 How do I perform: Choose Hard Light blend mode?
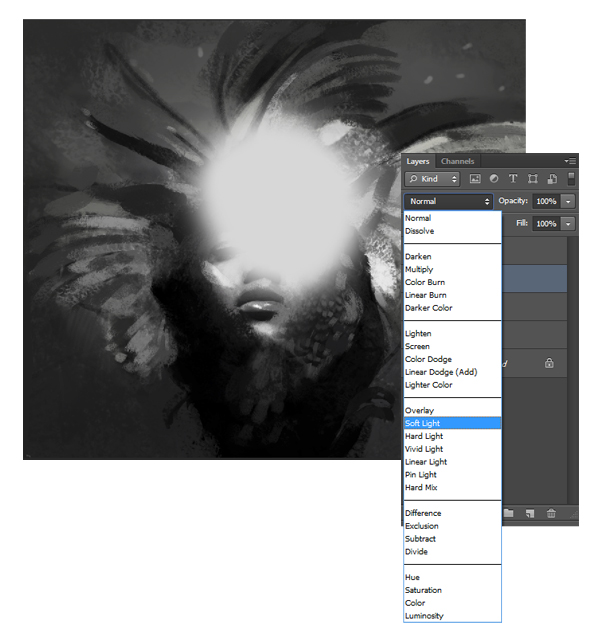pos(452,436)
